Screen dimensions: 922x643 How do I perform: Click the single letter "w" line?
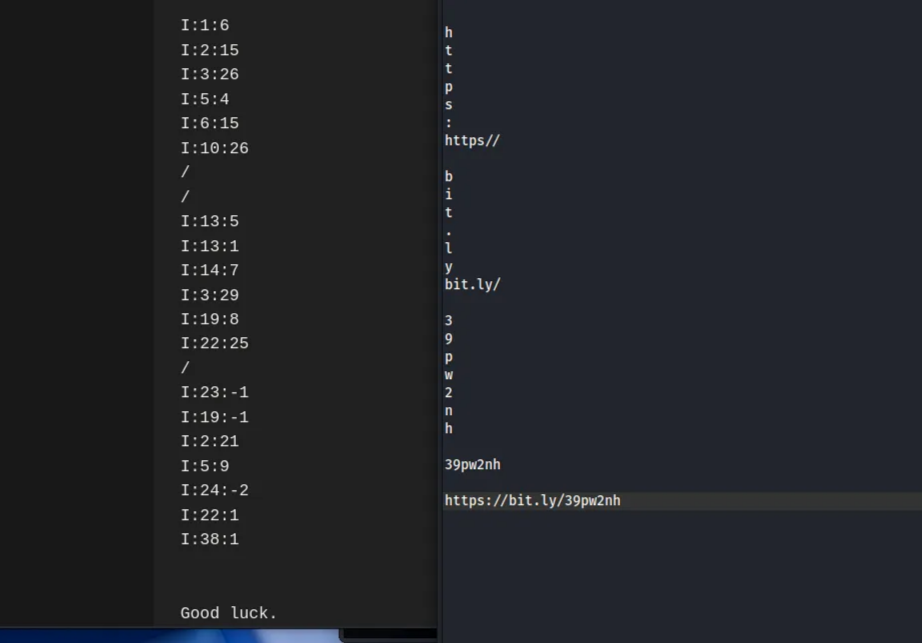(449, 375)
